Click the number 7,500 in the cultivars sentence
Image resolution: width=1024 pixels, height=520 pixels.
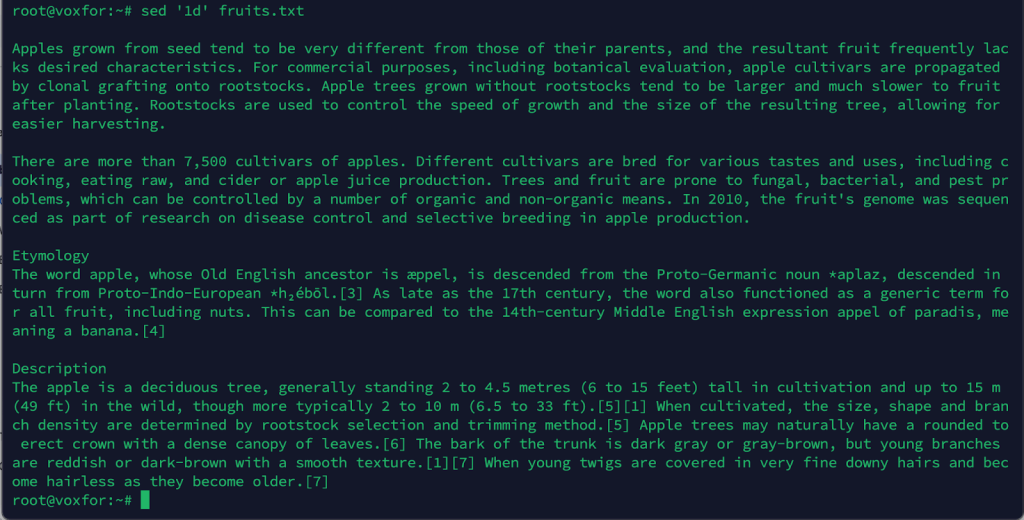[205, 161]
